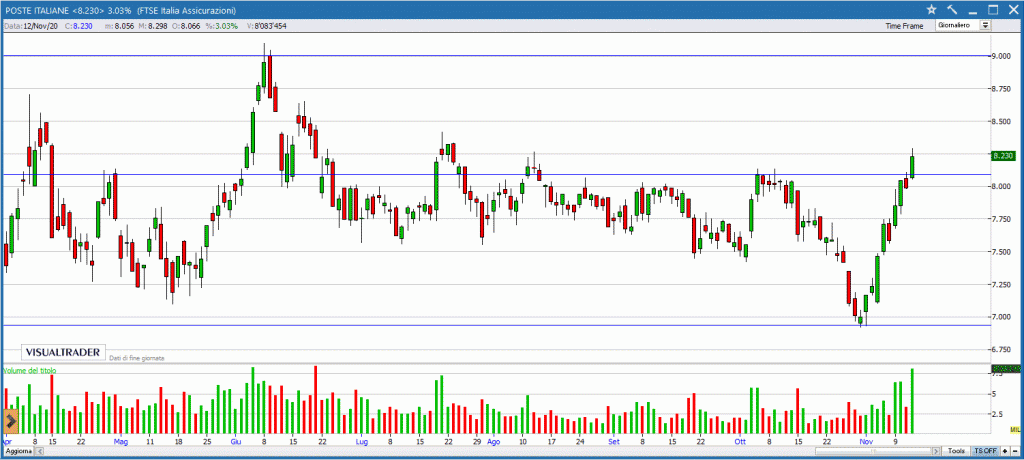Add chart to favorites with star icon

pos(931,9)
